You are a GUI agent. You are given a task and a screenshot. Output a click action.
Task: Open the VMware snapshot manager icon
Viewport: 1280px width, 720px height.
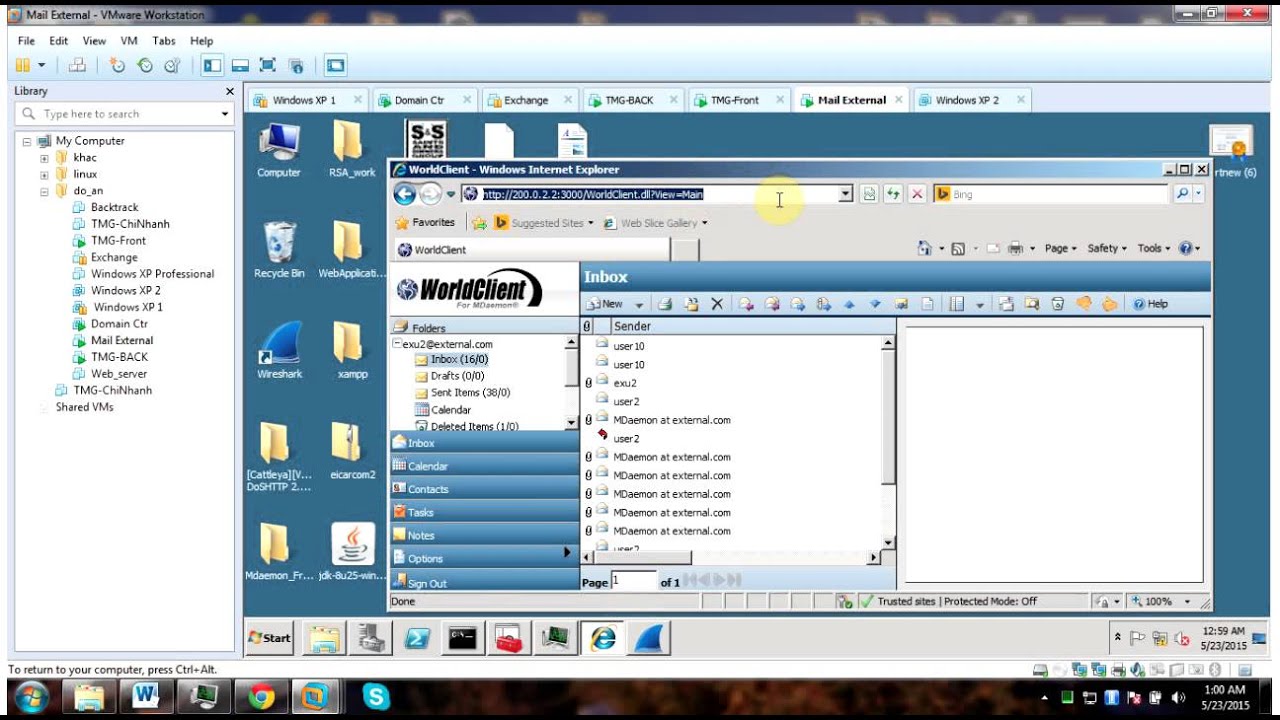coord(172,66)
